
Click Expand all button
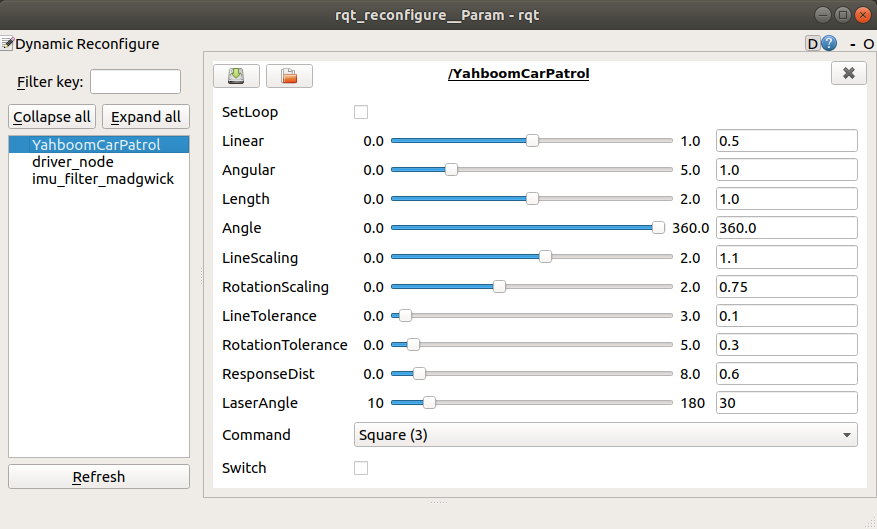coord(146,117)
